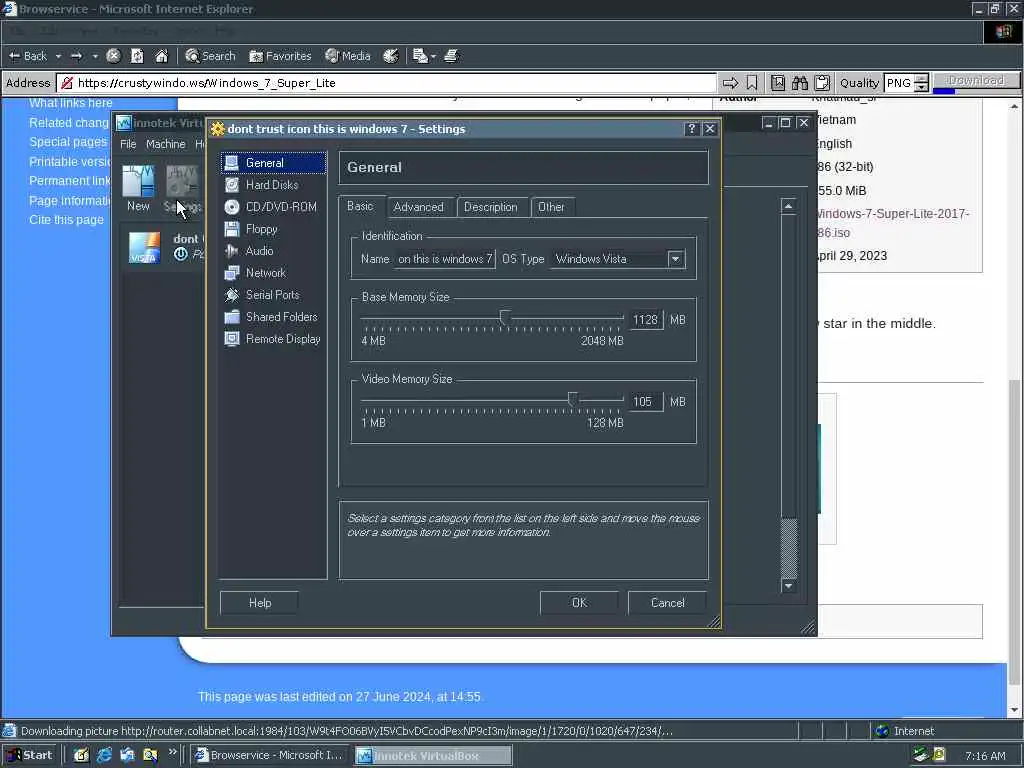Click the bookmarks page icon in toolbar
Viewport: 1024px width, 768px height.
click(x=778, y=83)
